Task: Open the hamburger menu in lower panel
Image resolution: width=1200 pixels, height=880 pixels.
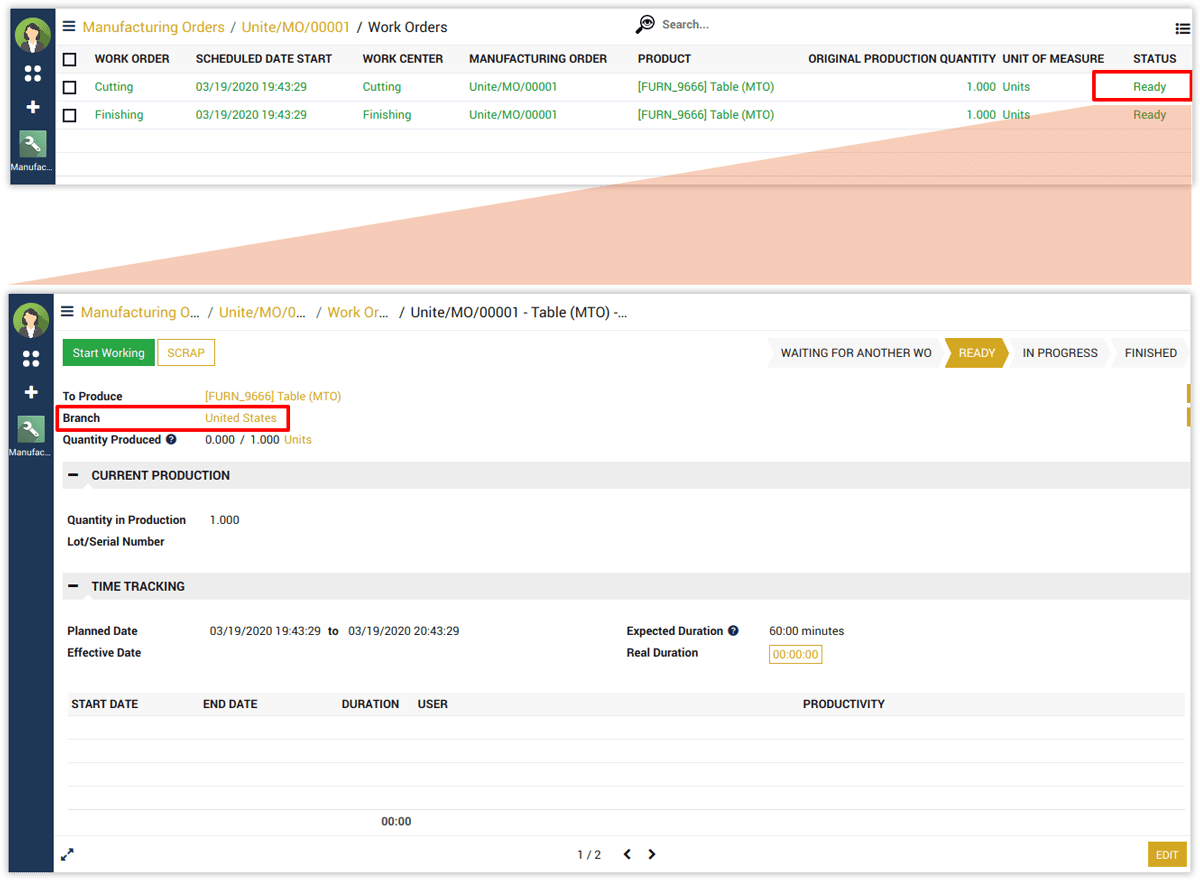Action: (x=67, y=312)
